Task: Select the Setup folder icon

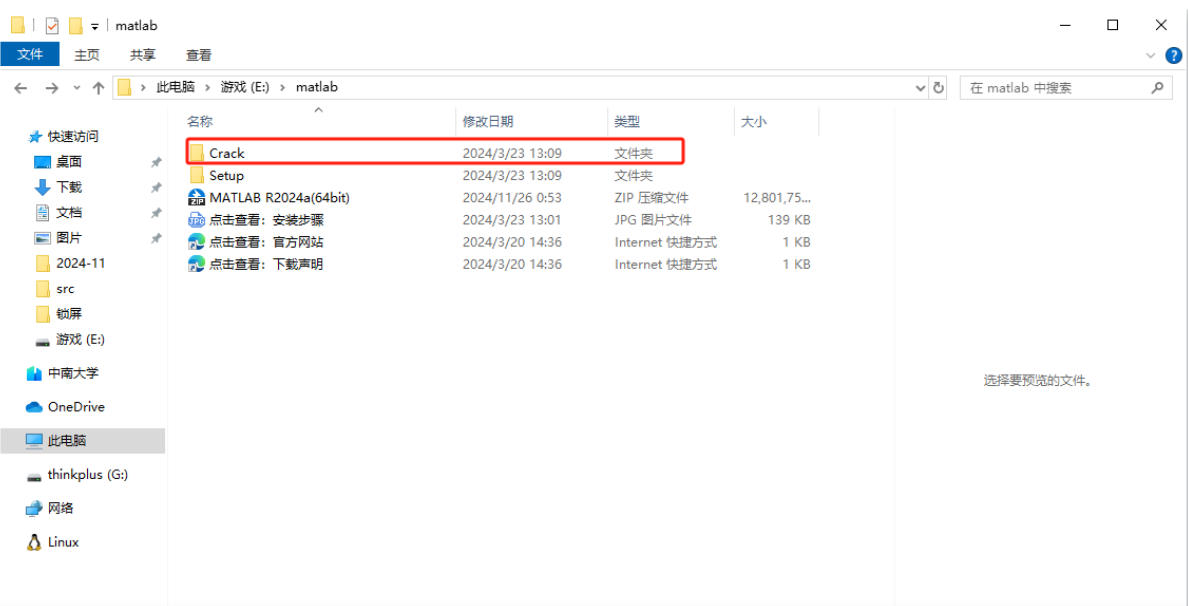Action: click(197, 176)
